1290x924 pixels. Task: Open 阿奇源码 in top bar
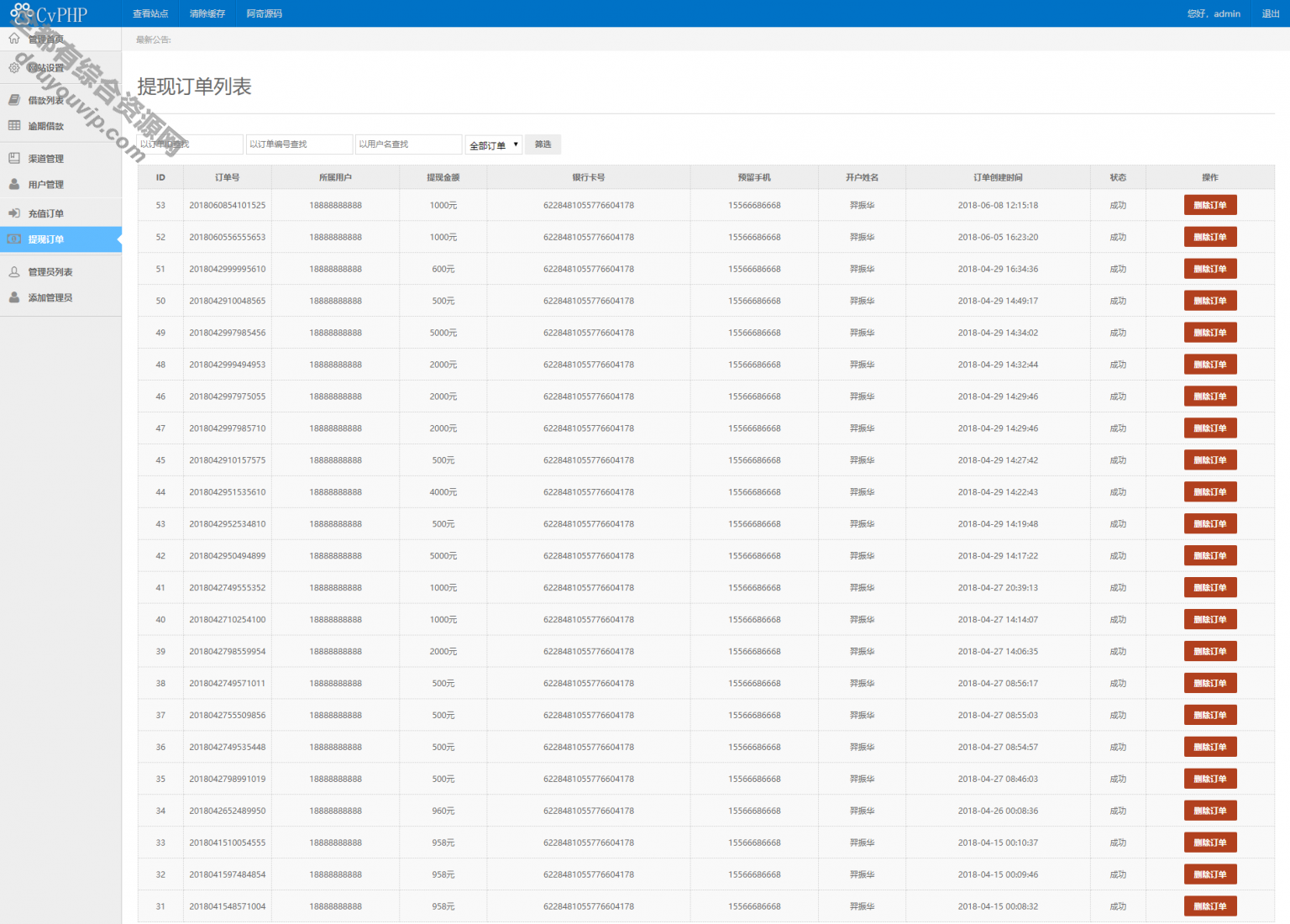265,13
